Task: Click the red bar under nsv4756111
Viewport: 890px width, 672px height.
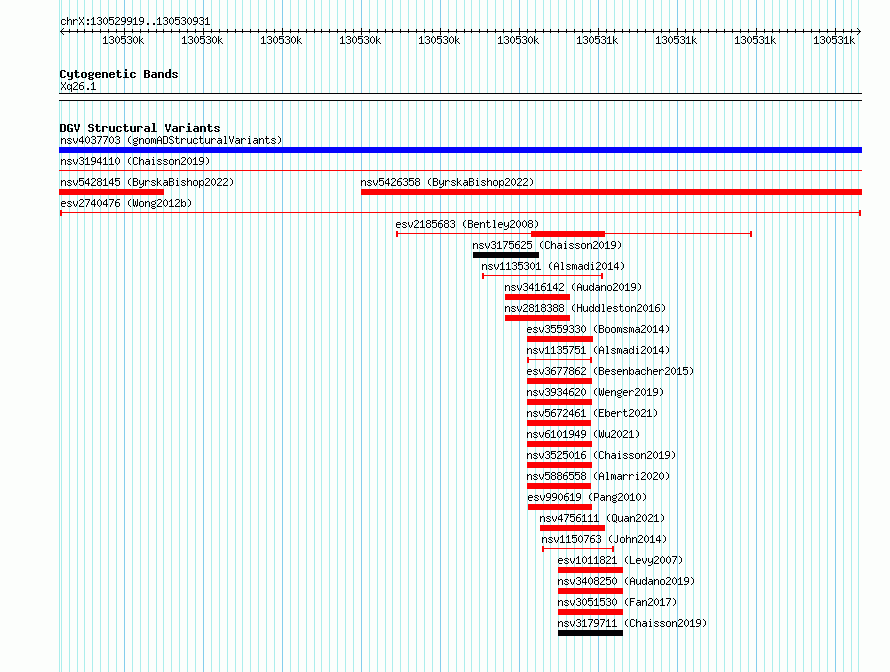Action: point(572,528)
